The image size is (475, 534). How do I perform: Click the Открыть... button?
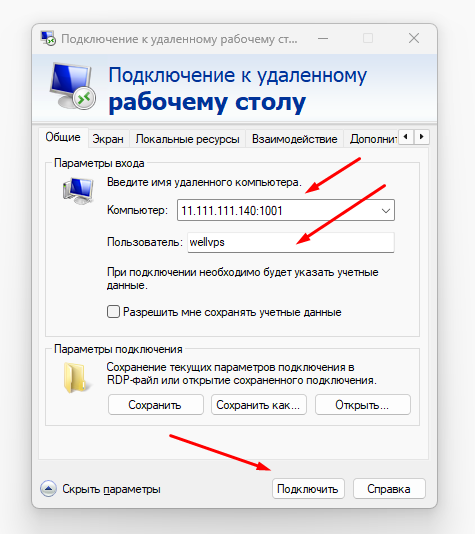[363, 405]
